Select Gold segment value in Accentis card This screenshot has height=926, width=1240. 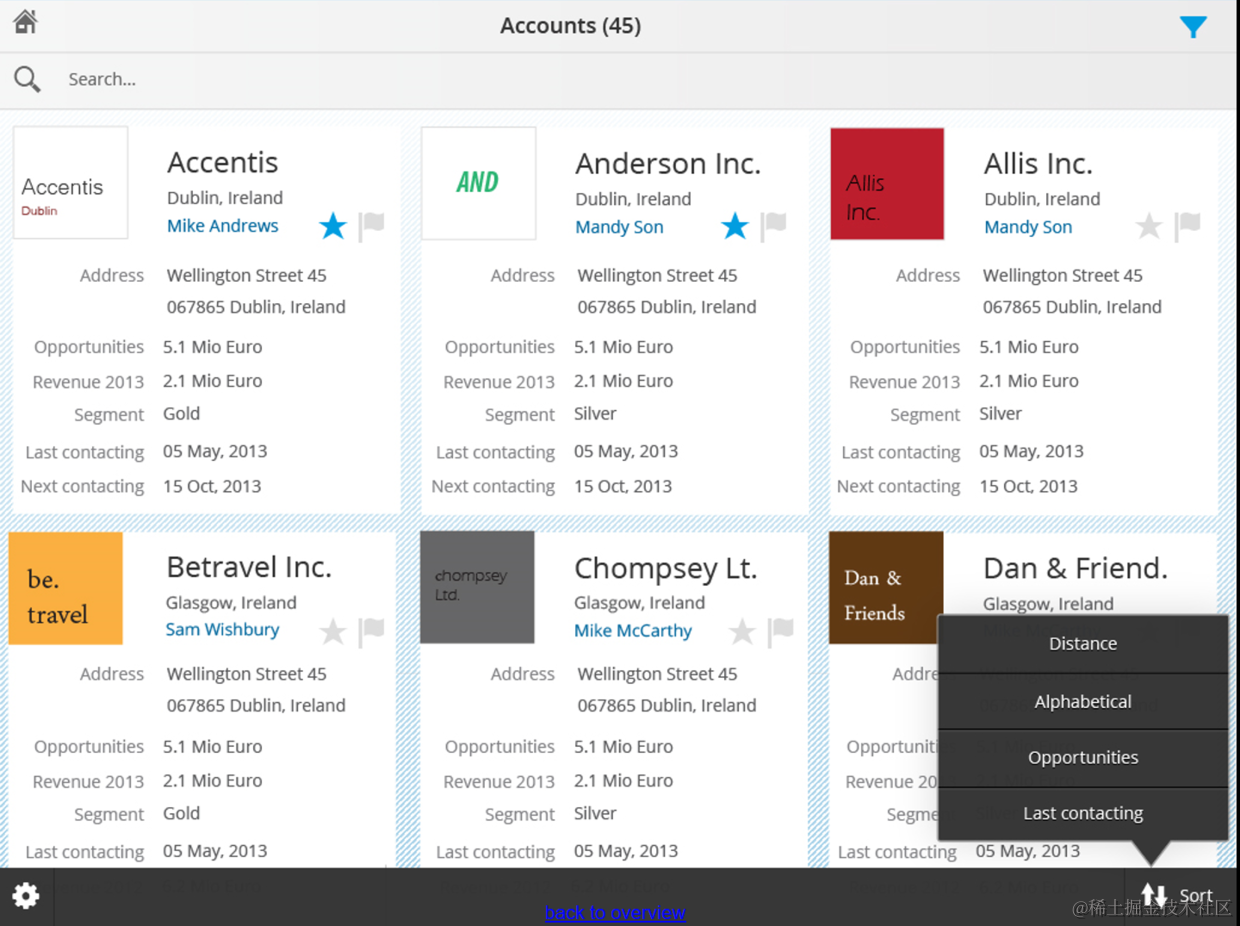(181, 413)
